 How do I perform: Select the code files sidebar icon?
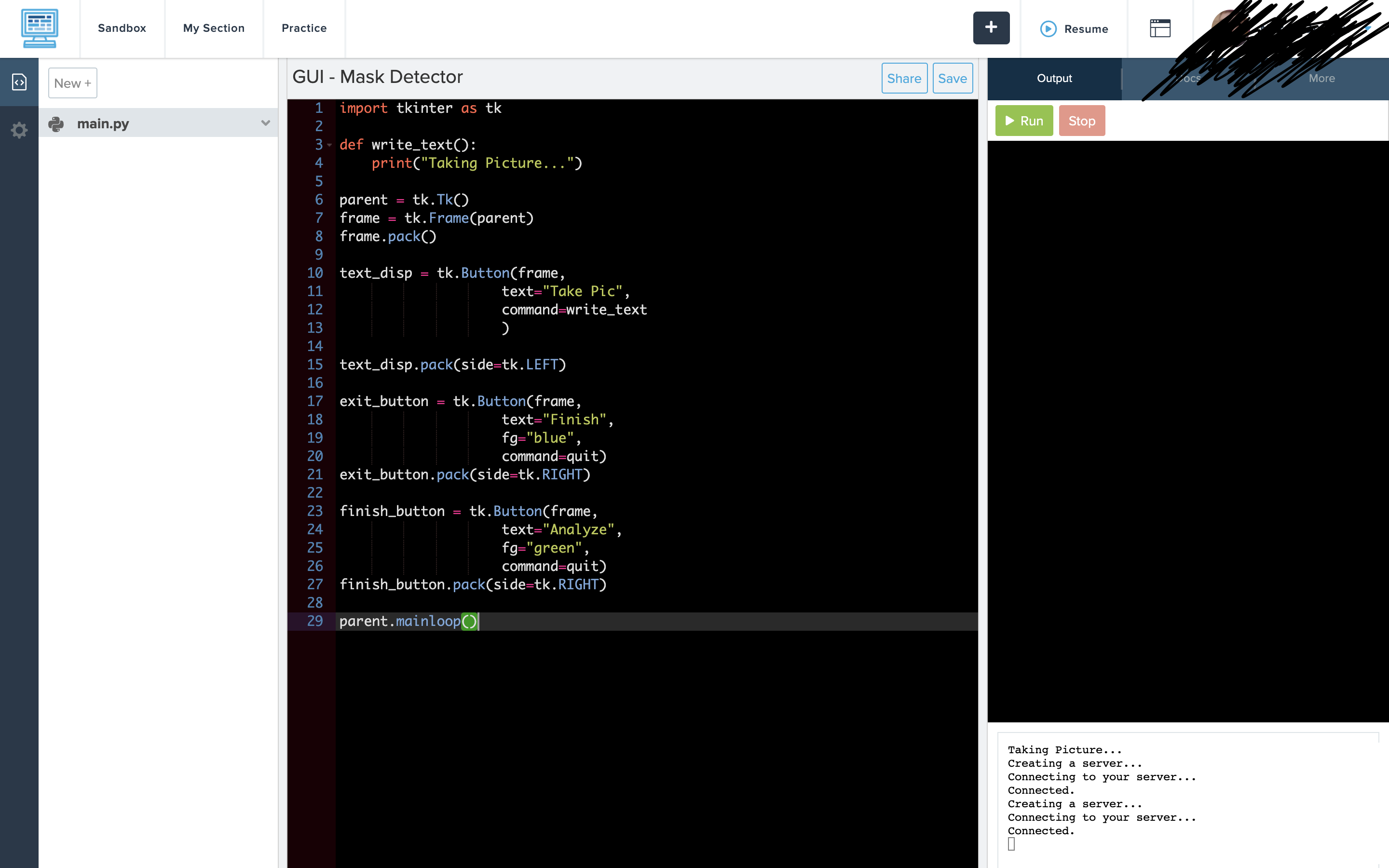coord(19,81)
